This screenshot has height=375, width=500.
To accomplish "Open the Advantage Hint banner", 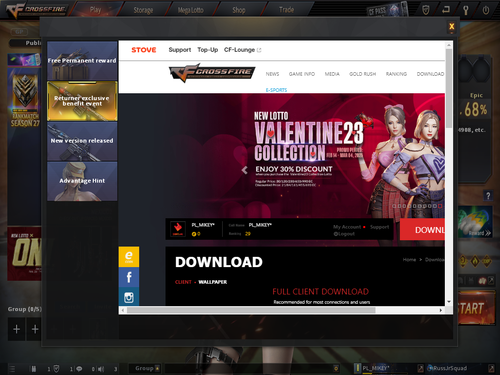I will pos(82,181).
